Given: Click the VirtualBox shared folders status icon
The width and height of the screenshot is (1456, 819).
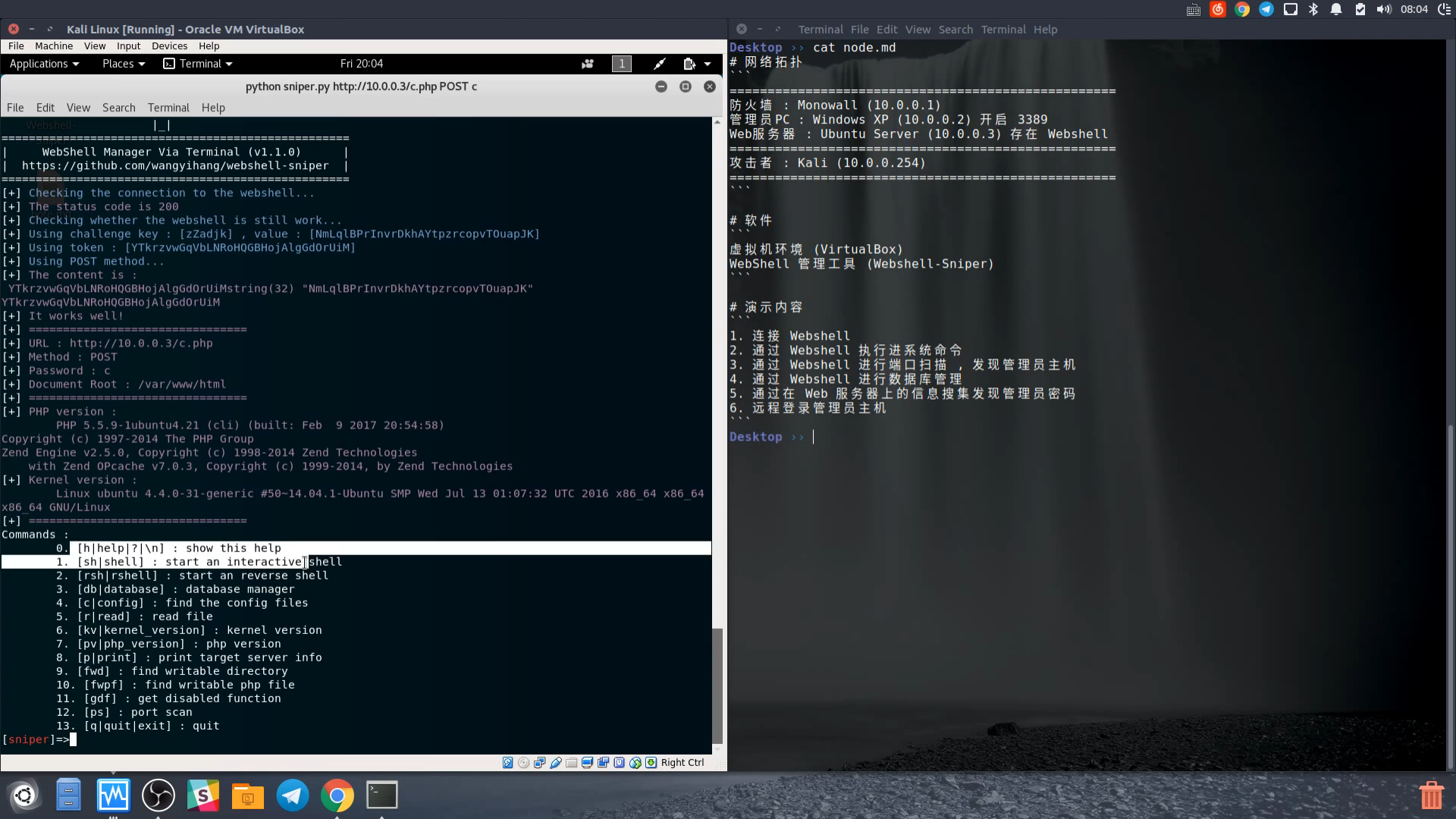Looking at the screenshot, I should 572,763.
